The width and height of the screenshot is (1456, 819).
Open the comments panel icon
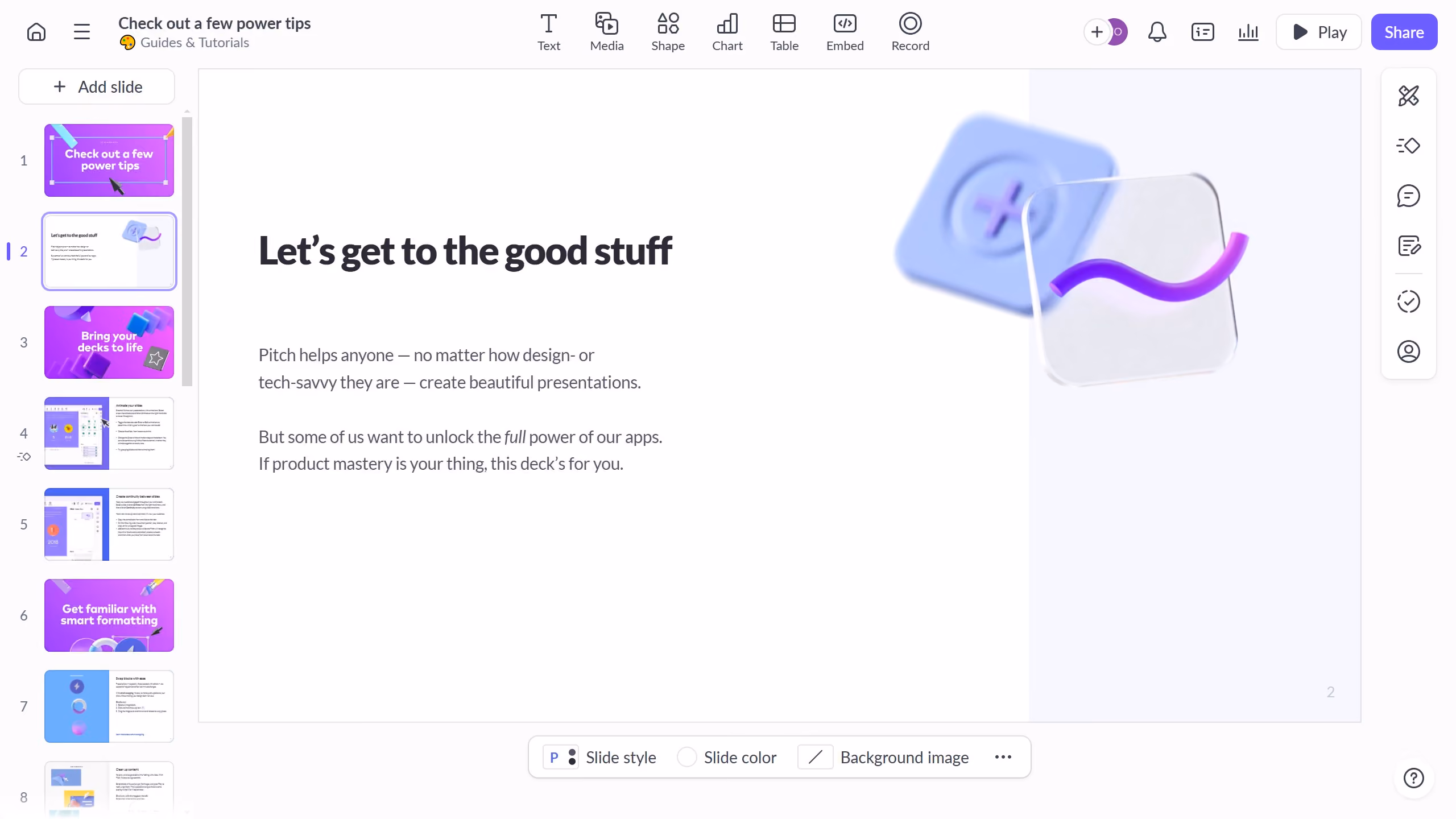[1408, 196]
